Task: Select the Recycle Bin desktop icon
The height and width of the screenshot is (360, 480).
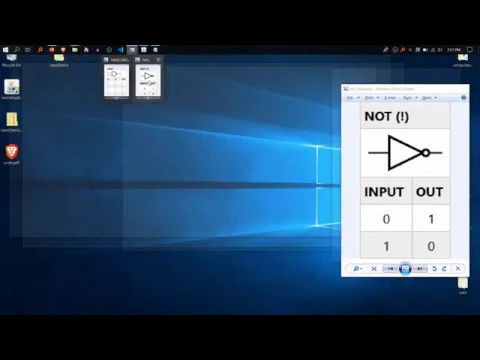Action: [11, 61]
